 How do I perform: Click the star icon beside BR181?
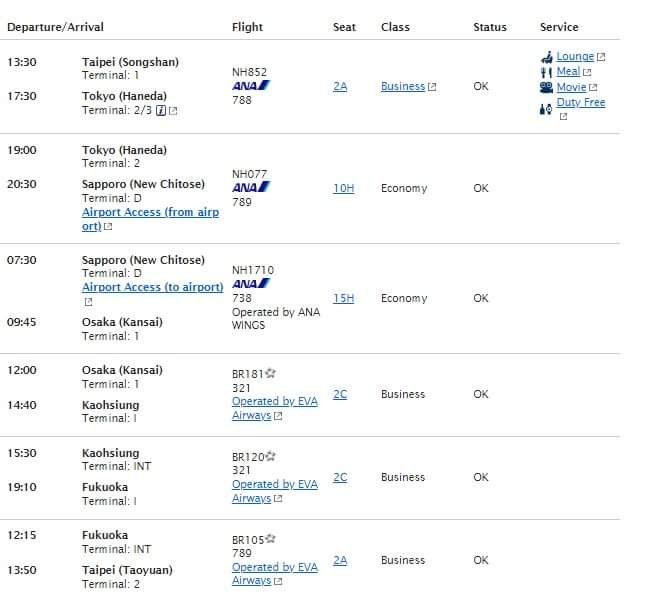tap(270, 374)
